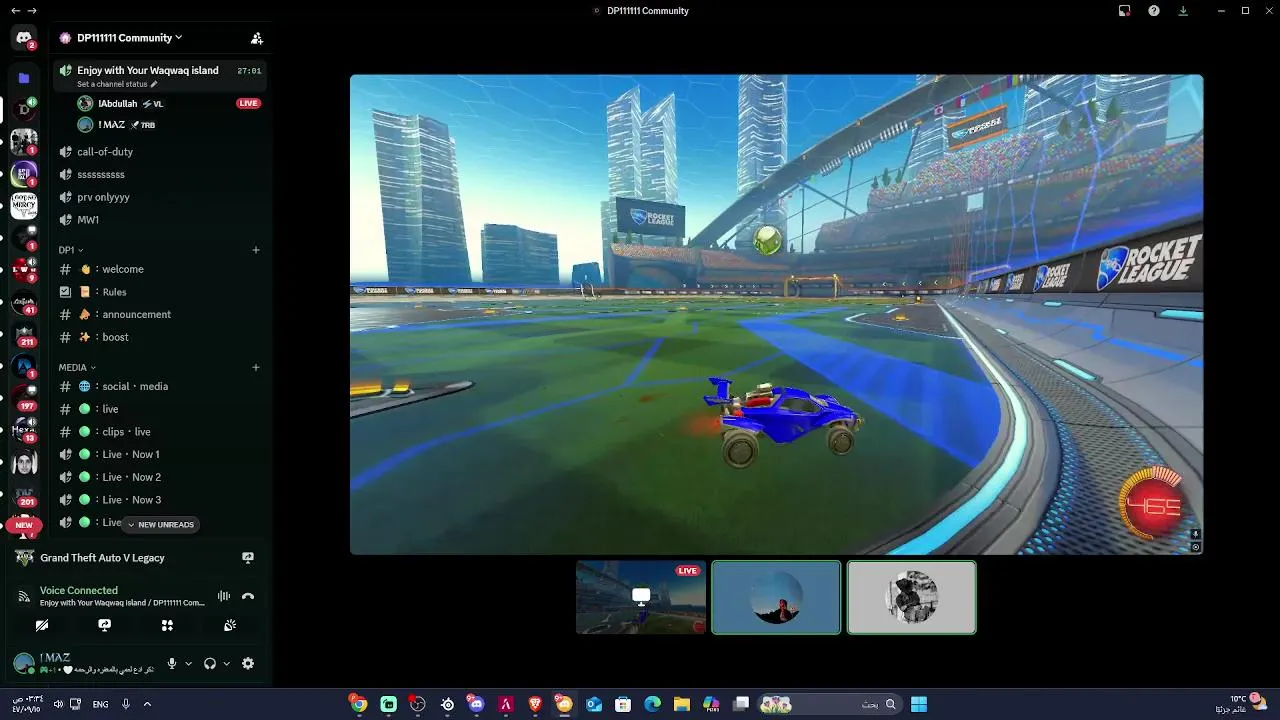Open the server folder icon in sidebar
1280x720 pixels.
coord(24,77)
